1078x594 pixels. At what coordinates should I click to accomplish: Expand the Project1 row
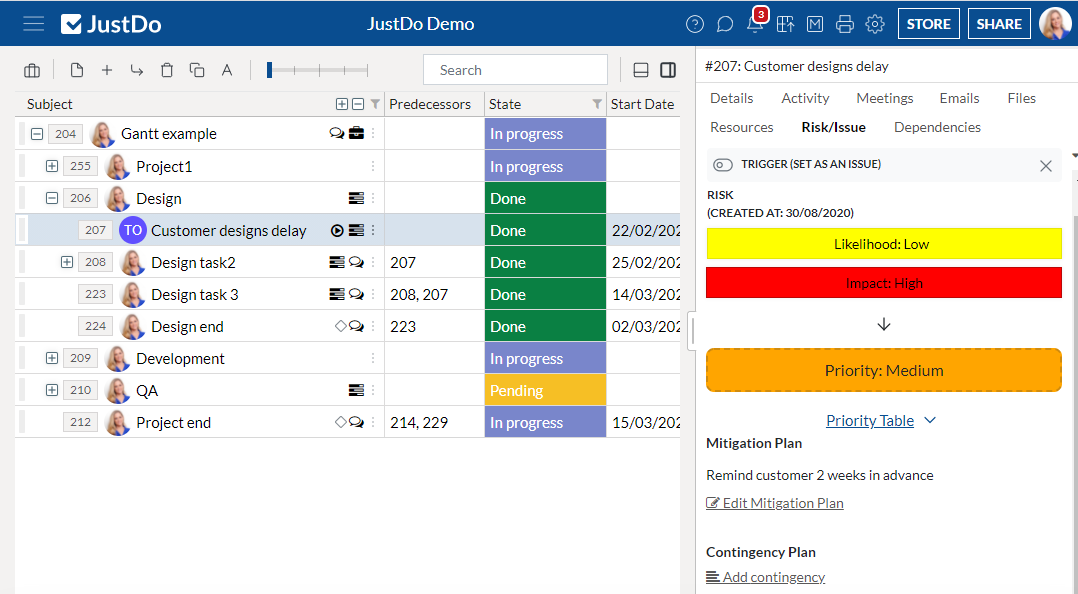point(52,166)
